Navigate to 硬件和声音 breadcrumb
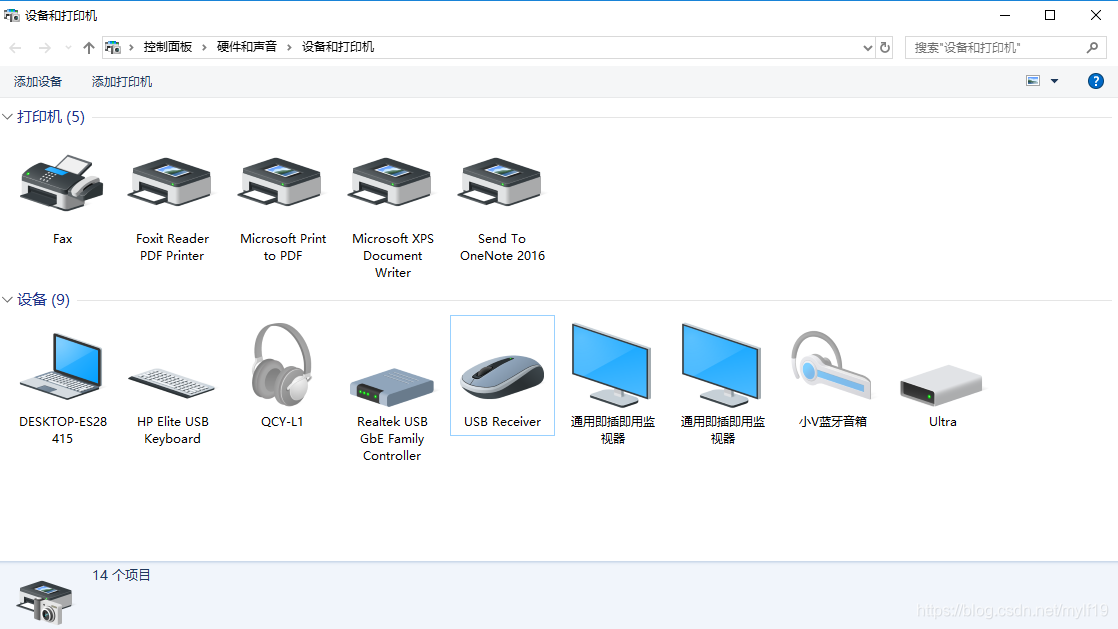This screenshot has height=629, width=1118. [x=247, y=47]
